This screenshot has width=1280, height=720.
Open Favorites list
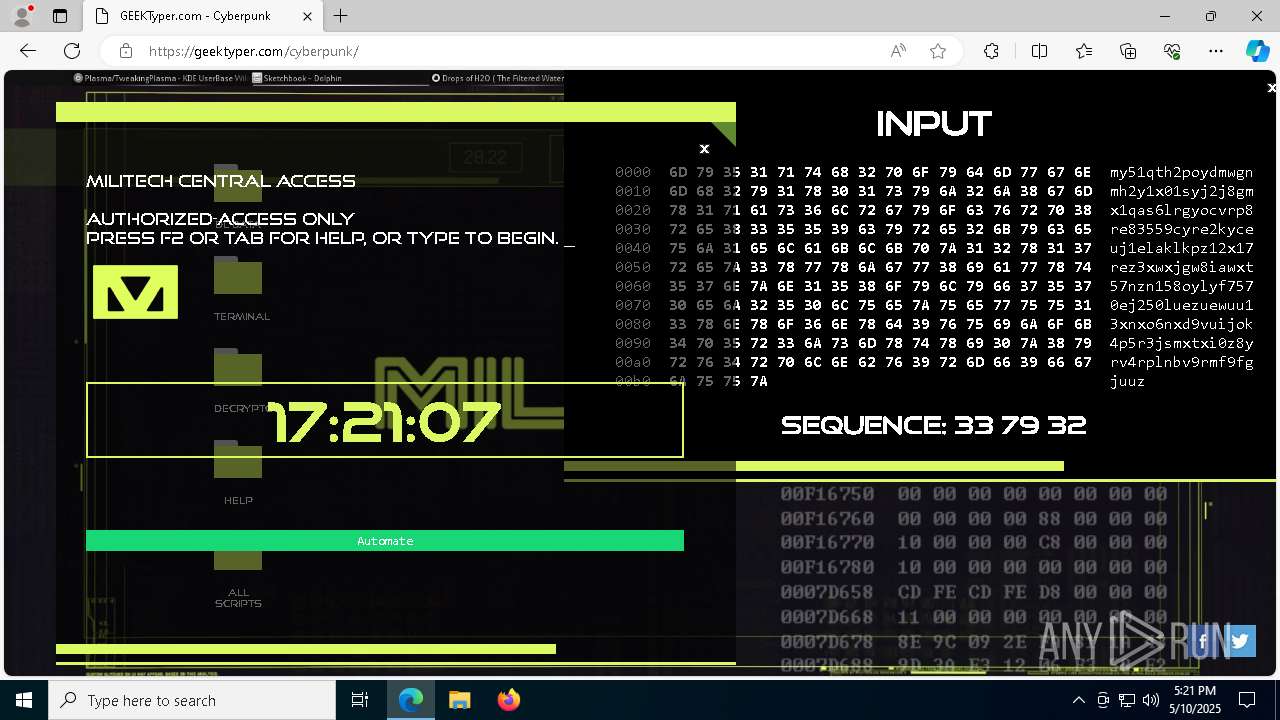(x=1084, y=51)
